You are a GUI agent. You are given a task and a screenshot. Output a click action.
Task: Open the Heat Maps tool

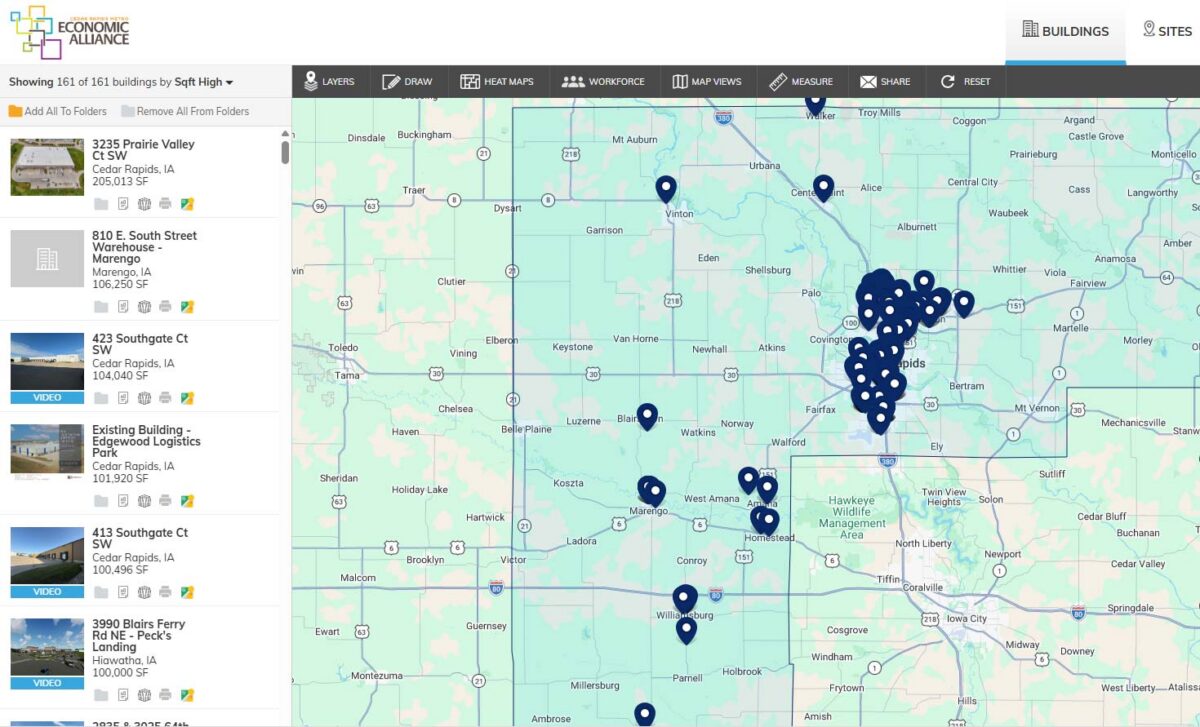497,81
